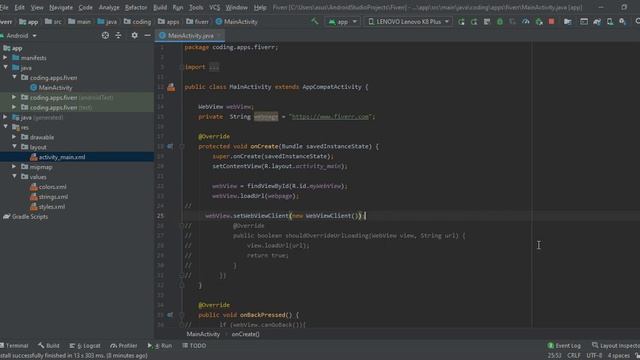
Task: Hide the project panel with minus icon
Action: click(x=147, y=36)
